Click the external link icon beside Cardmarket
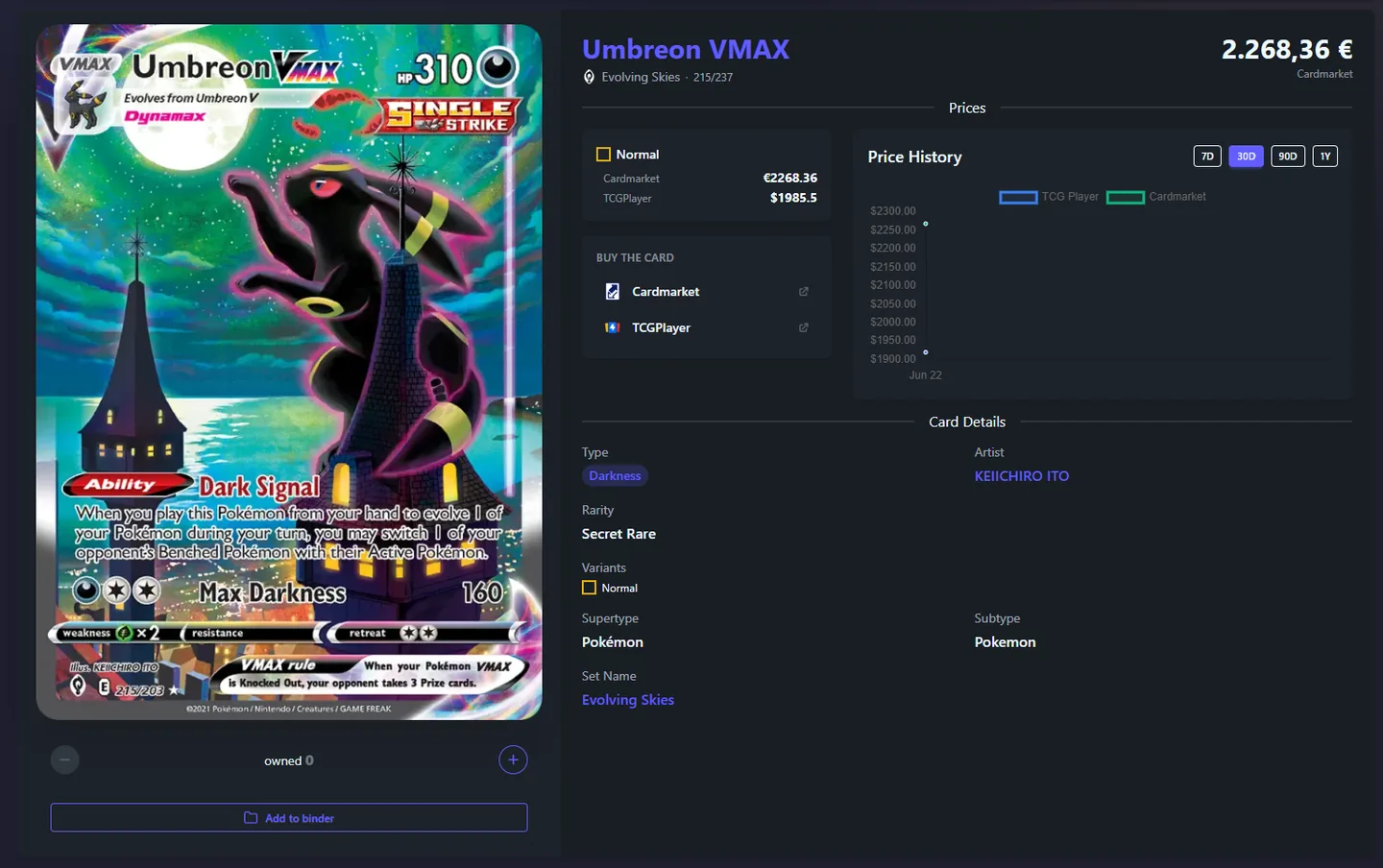Image resolution: width=1383 pixels, height=868 pixels. click(804, 292)
